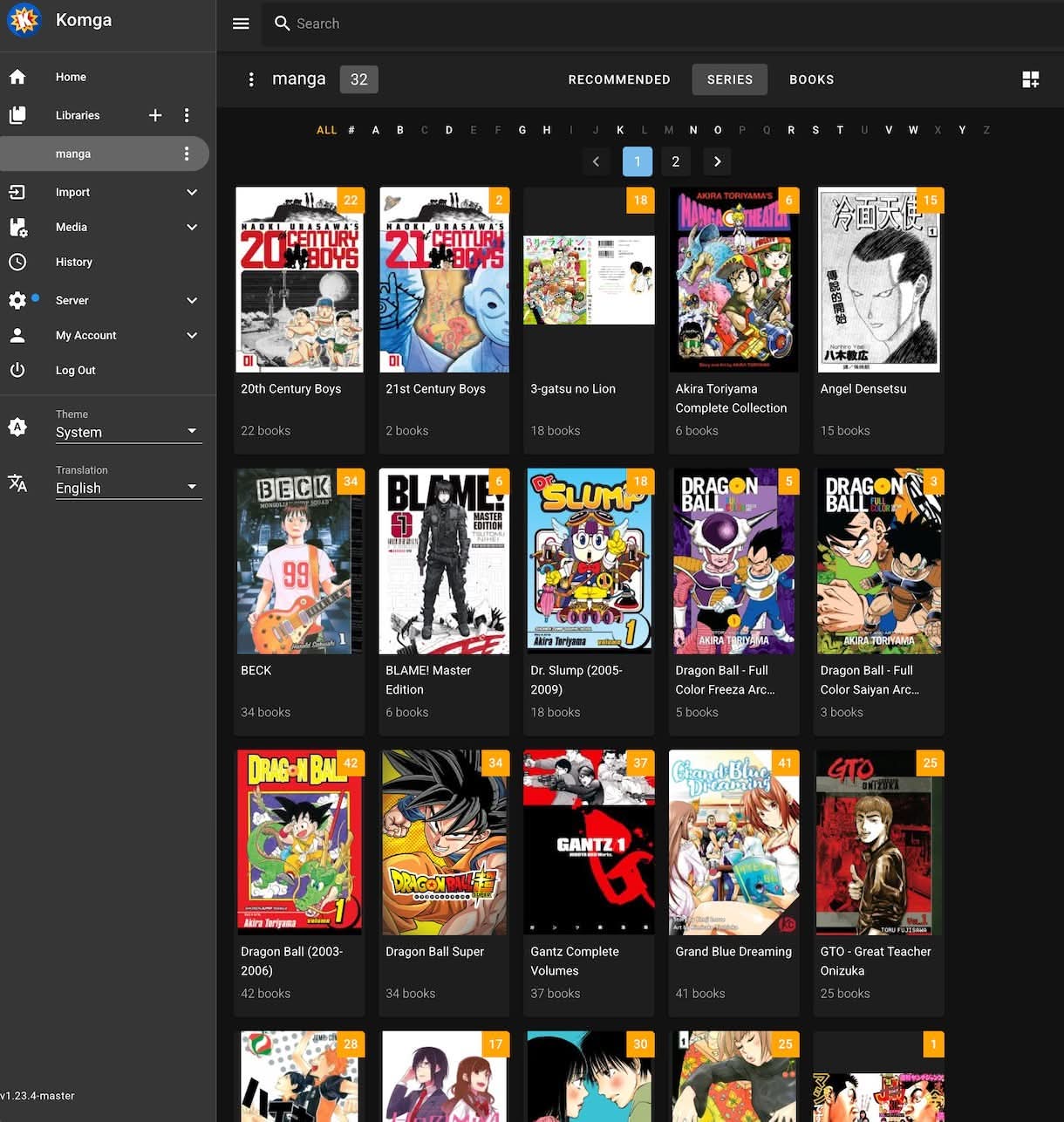Open the Libraries three-dot options menu
The width and height of the screenshot is (1064, 1122).
[x=187, y=115]
